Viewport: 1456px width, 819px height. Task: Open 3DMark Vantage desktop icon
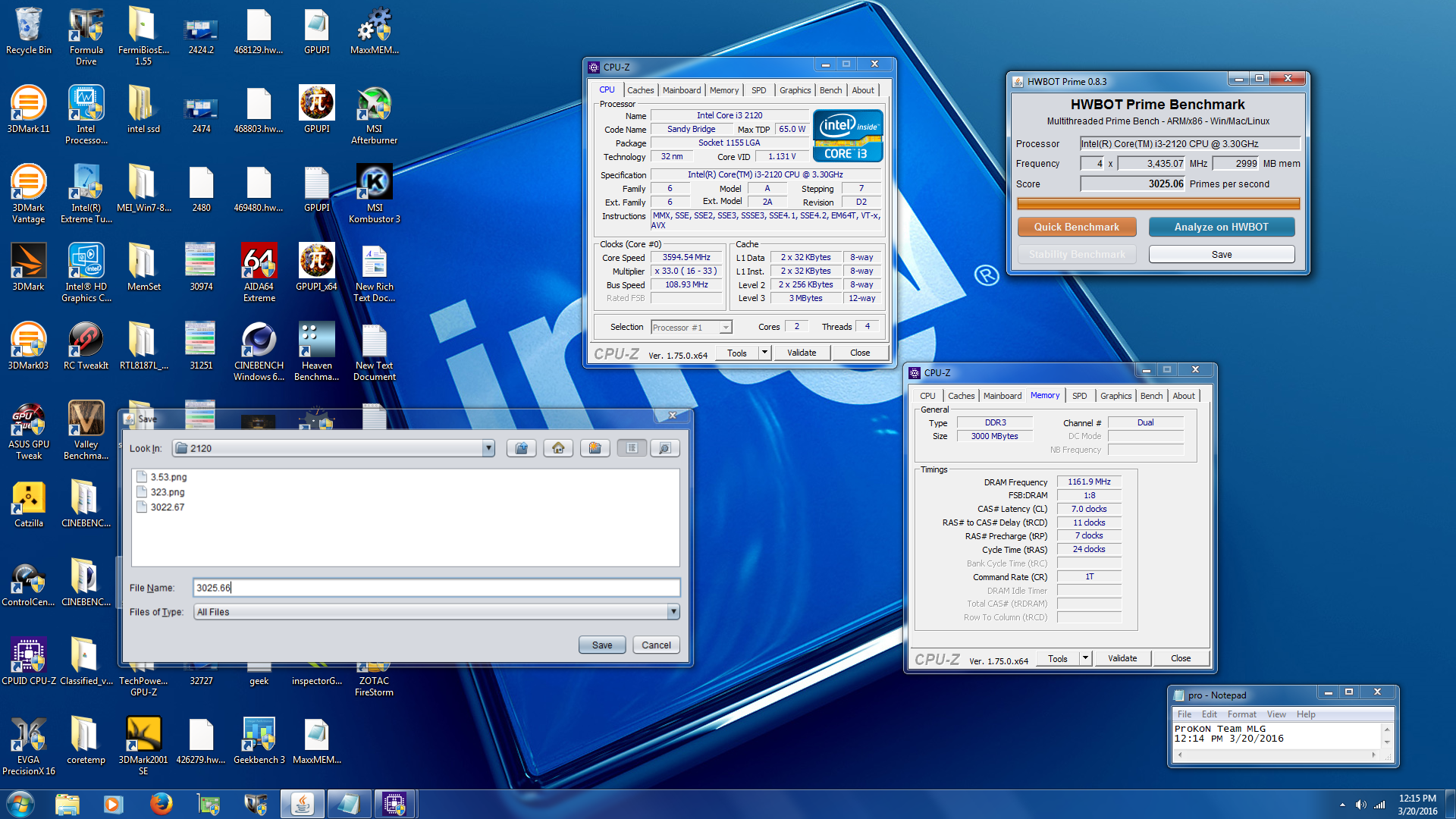pos(29,195)
